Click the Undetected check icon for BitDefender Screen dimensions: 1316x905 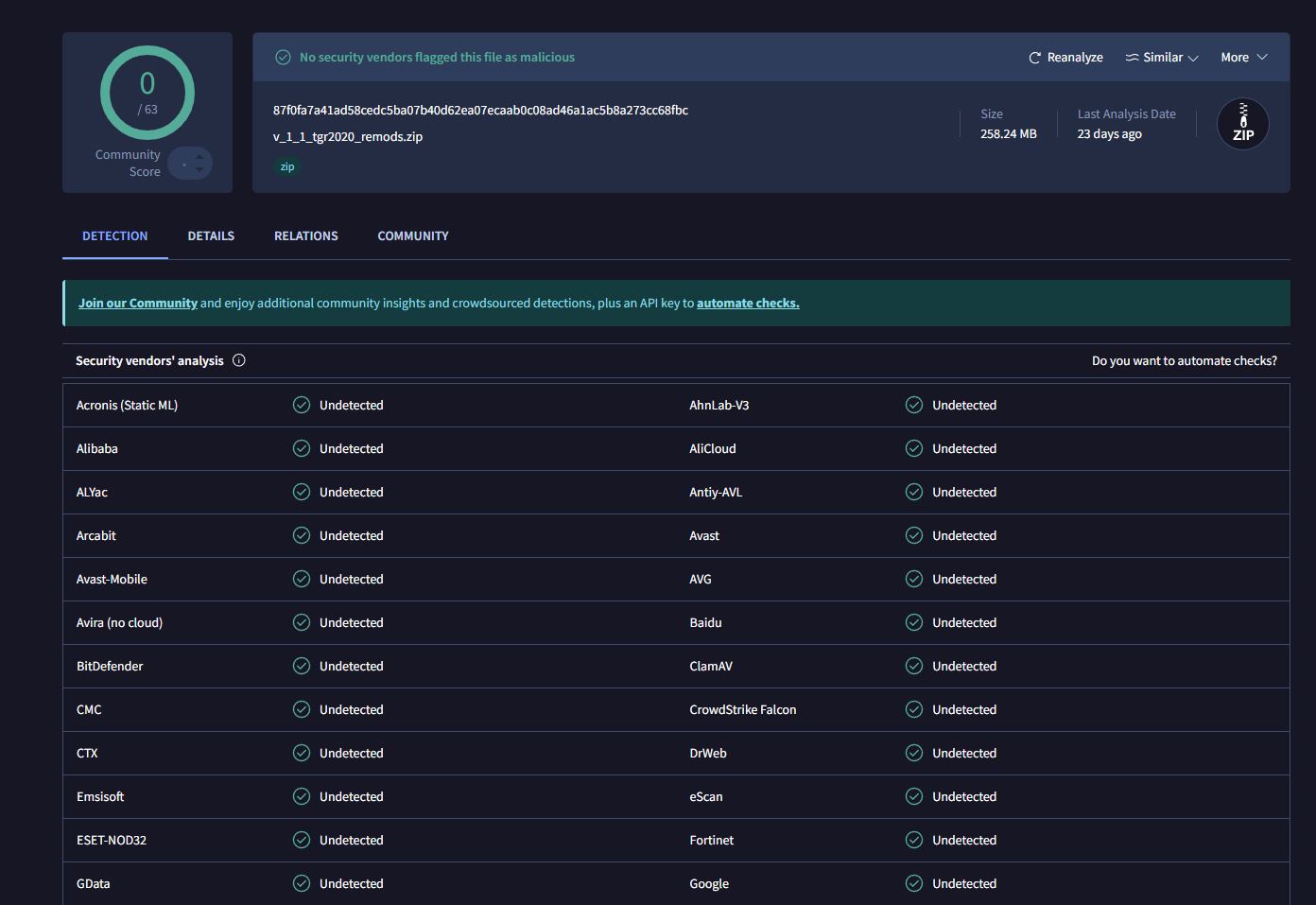click(302, 666)
